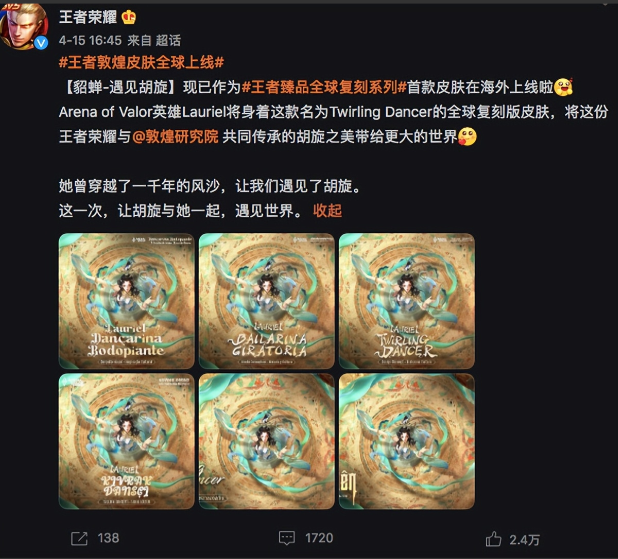Collapse the post with 收起
This screenshot has height=559, width=618.
tap(328, 211)
